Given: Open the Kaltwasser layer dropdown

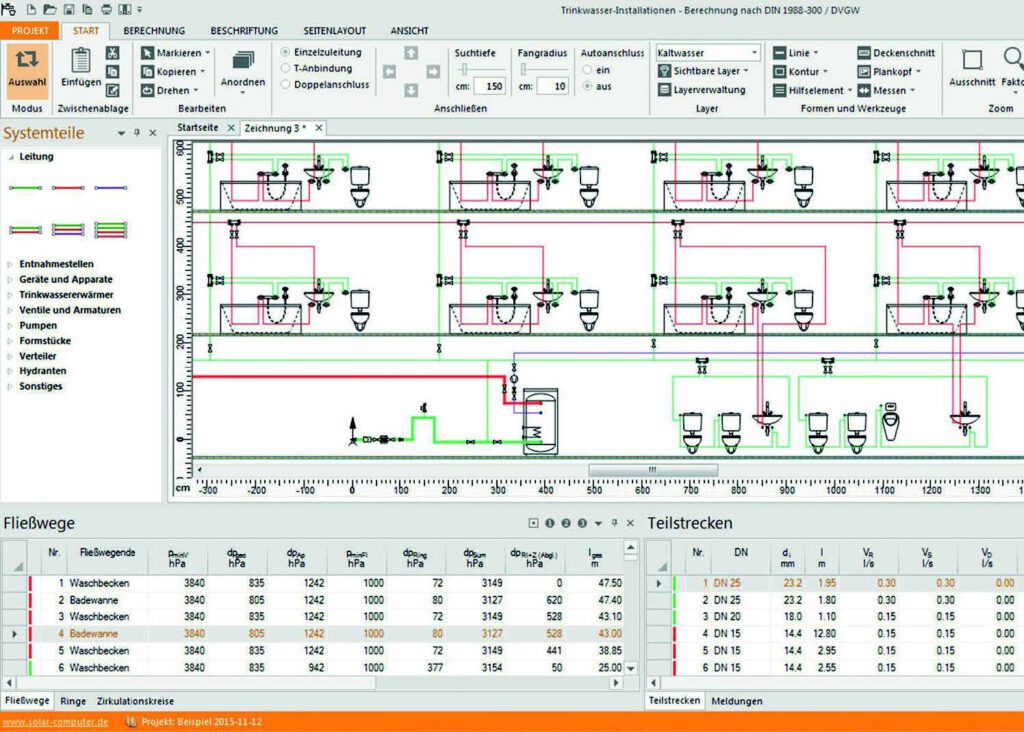Looking at the screenshot, I should point(754,52).
